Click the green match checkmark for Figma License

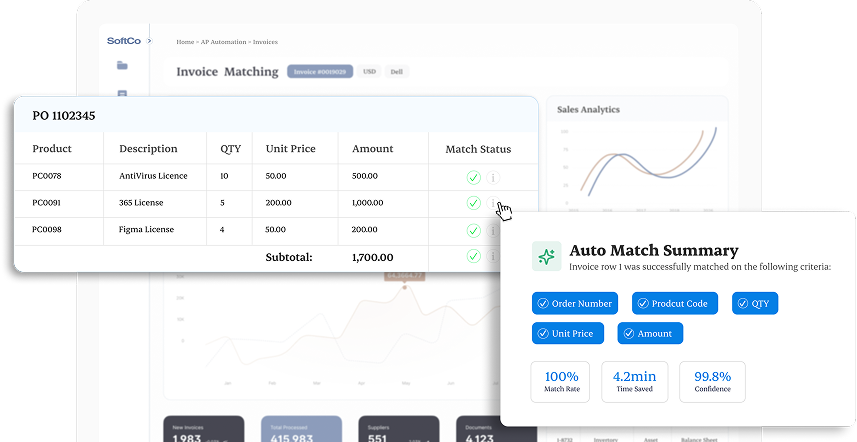[x=473, y=230]
